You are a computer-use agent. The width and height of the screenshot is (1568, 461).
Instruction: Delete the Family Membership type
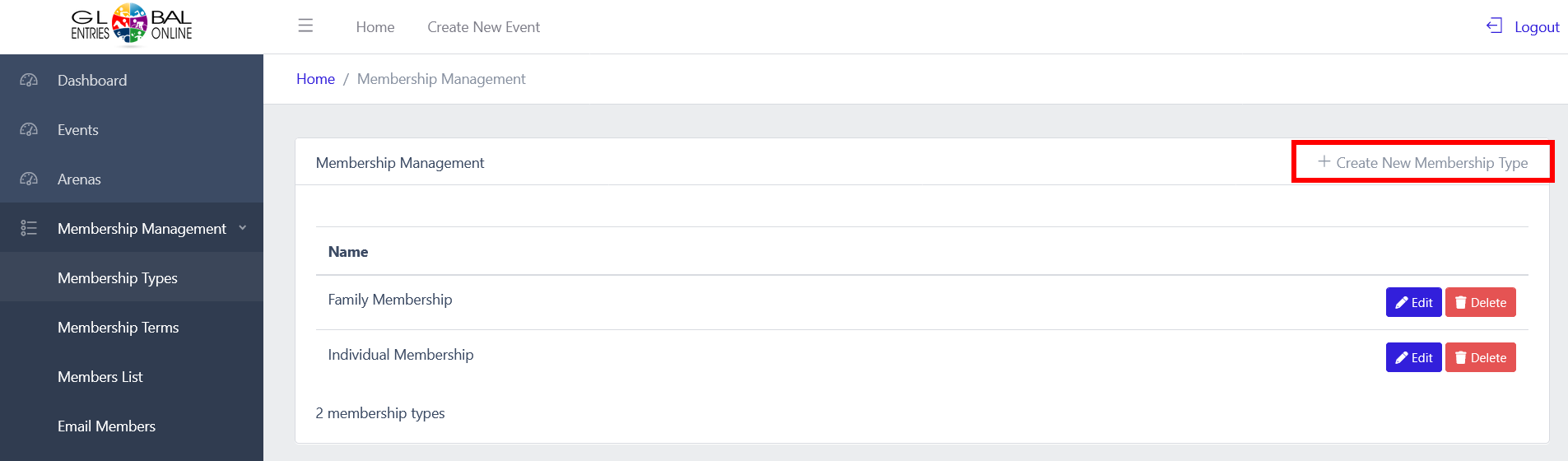pyautogui.click(x=1480, y=302)
